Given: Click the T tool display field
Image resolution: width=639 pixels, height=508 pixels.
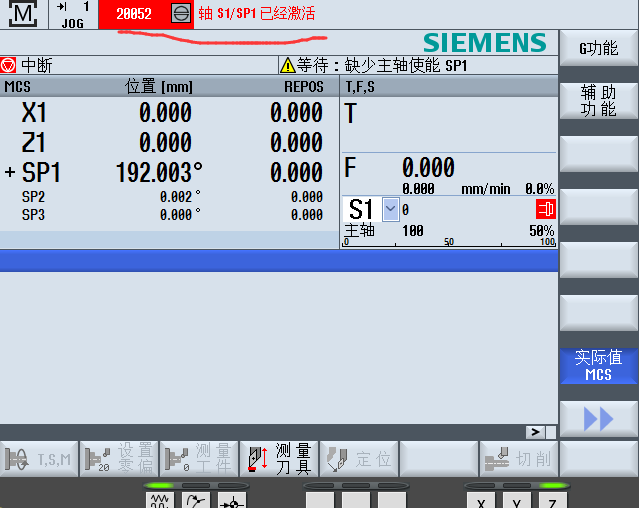Looking at the screenshot, I should point(449,125).
